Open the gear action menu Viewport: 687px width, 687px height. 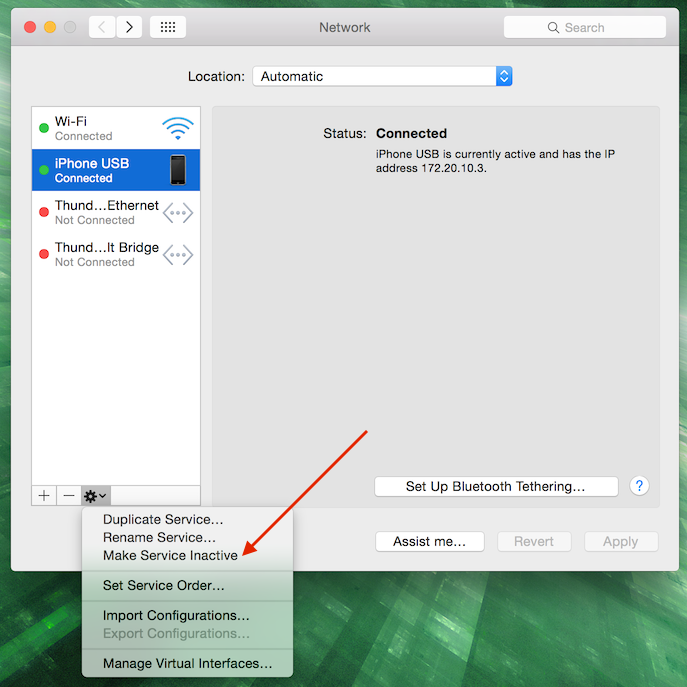pos(96,496)
